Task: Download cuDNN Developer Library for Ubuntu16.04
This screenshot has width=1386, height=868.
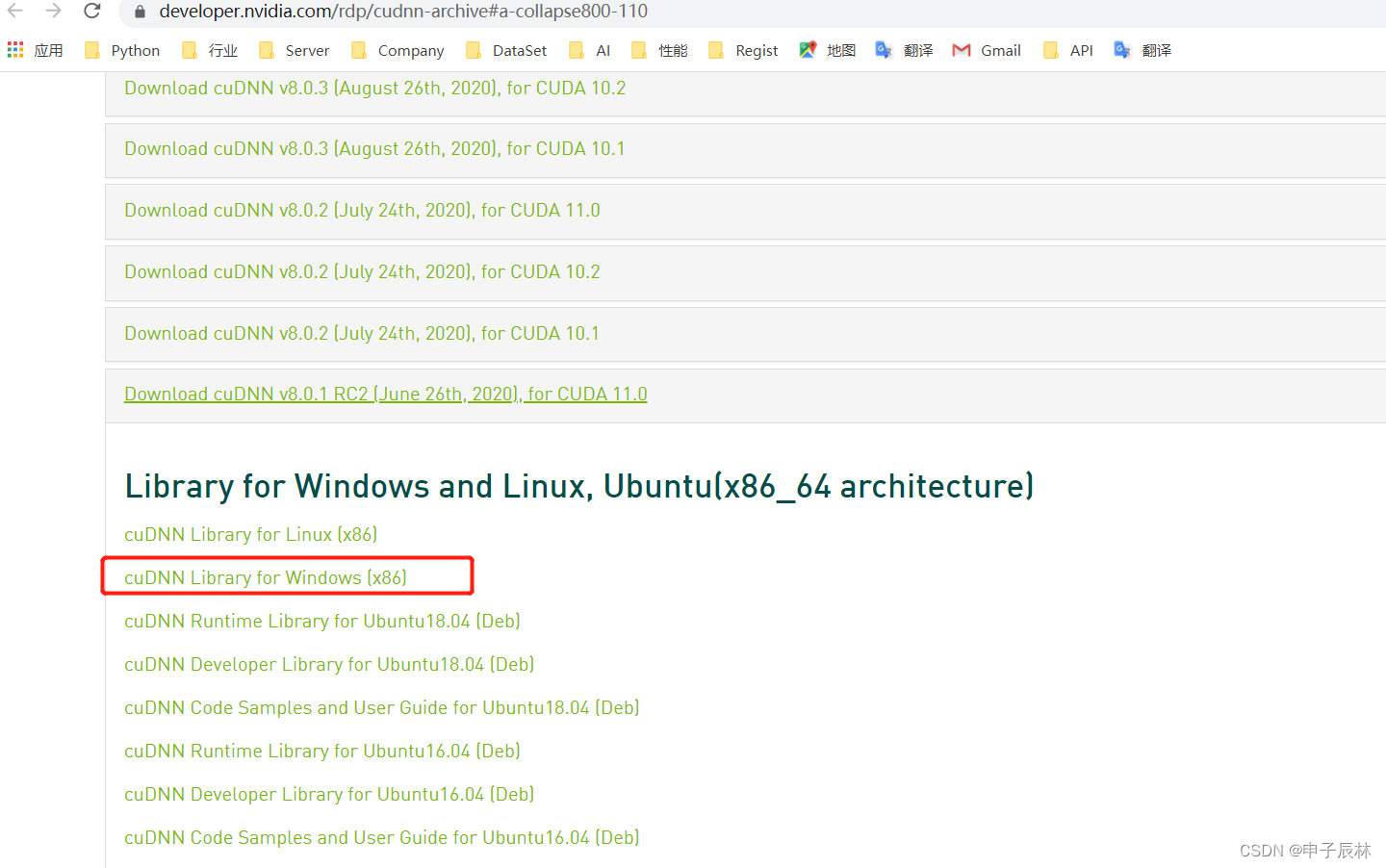Action: pos(329,794)
